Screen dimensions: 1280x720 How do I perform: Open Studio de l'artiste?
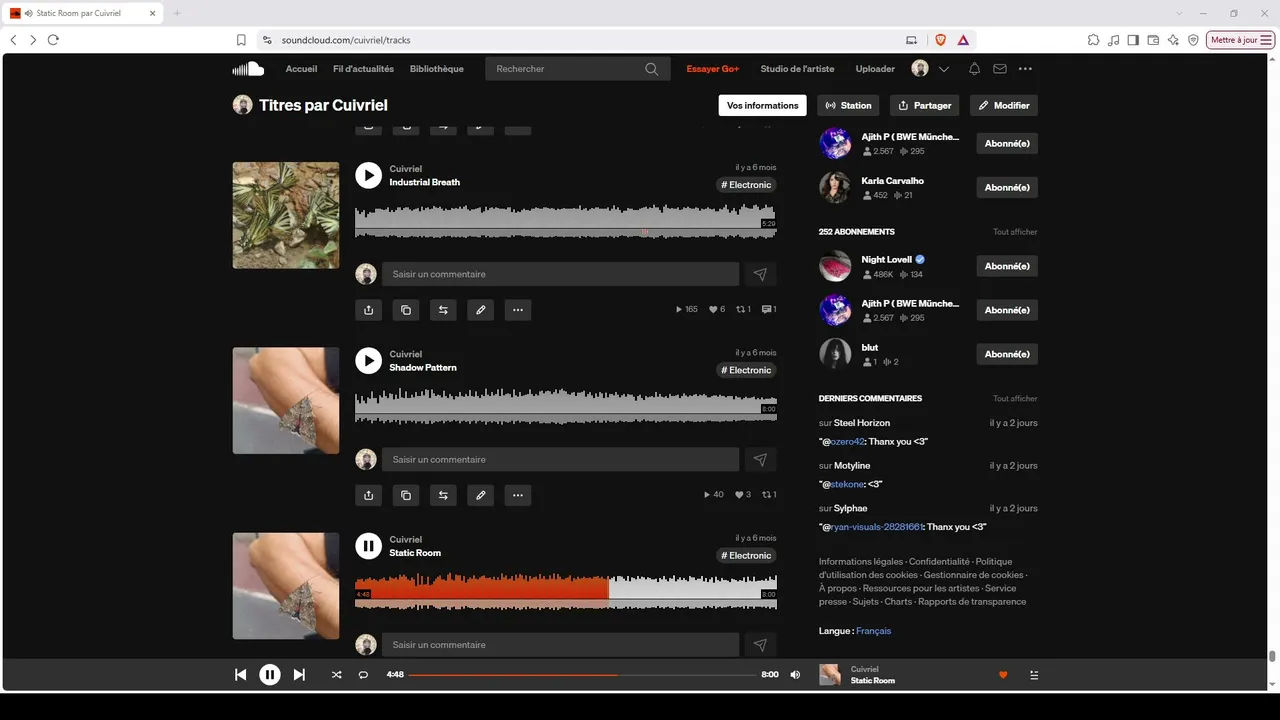797,69
